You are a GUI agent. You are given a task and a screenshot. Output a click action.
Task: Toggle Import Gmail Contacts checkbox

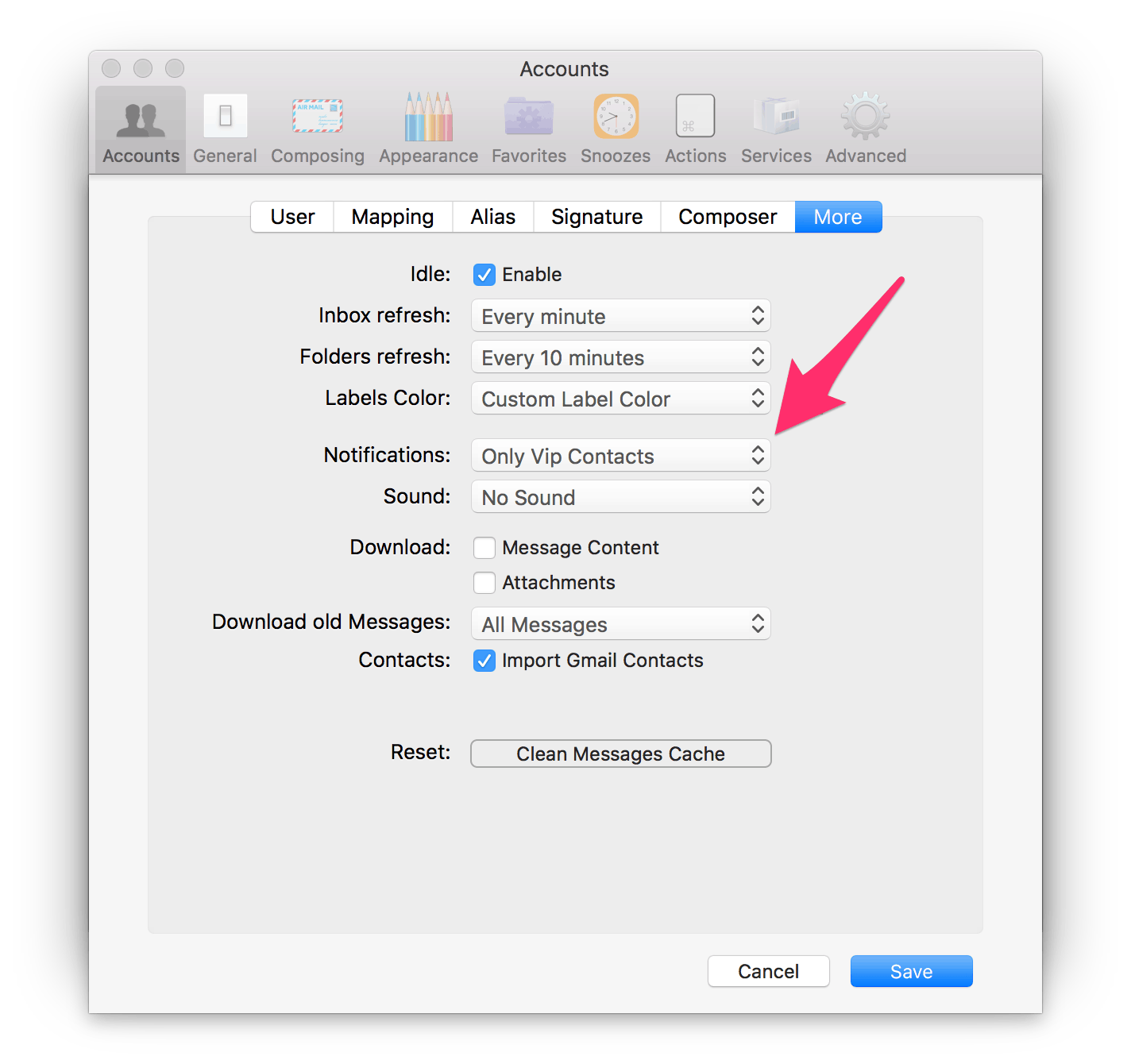click(x=484, y=661)
